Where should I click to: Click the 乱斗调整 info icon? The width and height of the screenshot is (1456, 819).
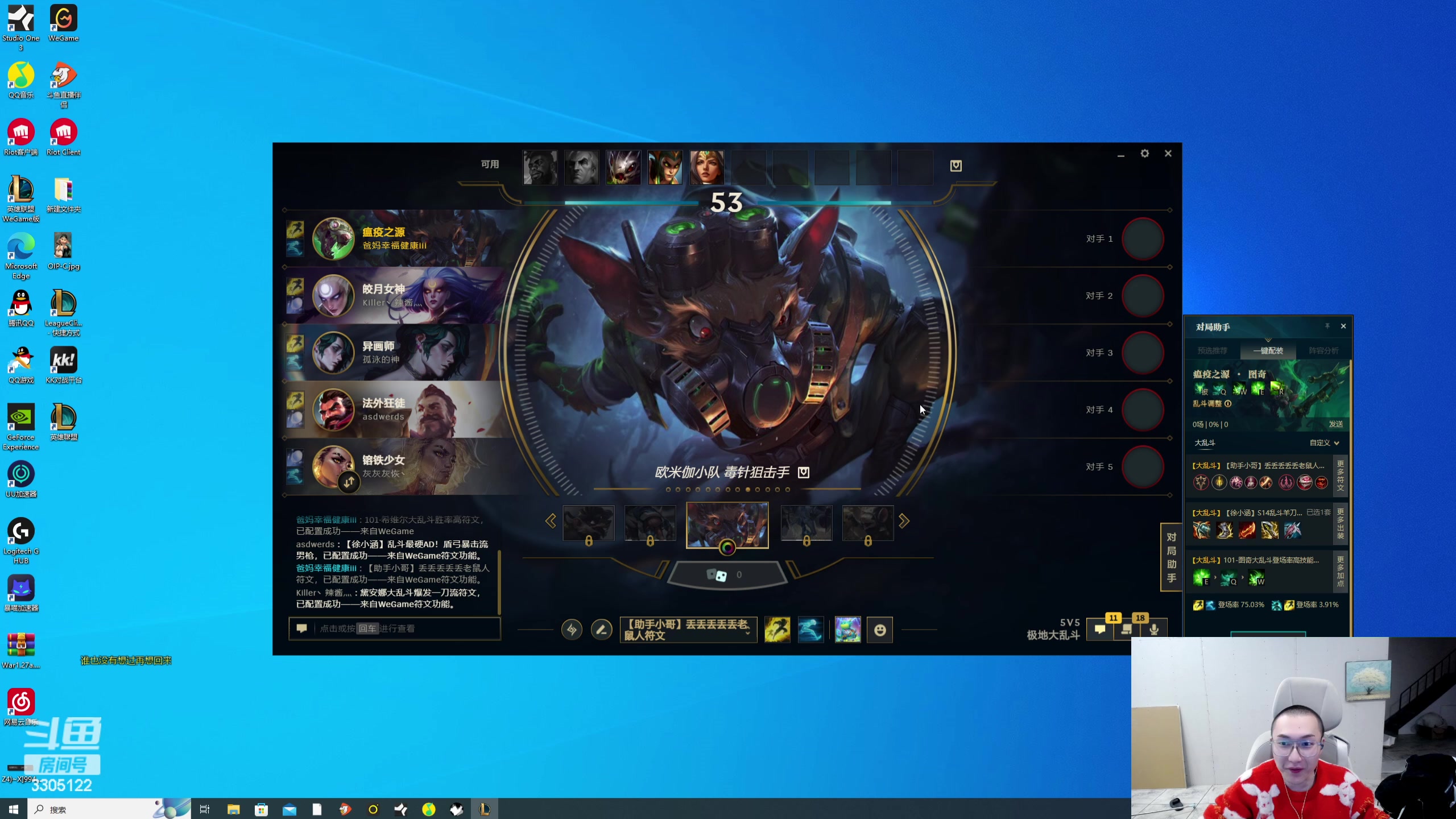pyautogui.click(x=1228, y=404)
